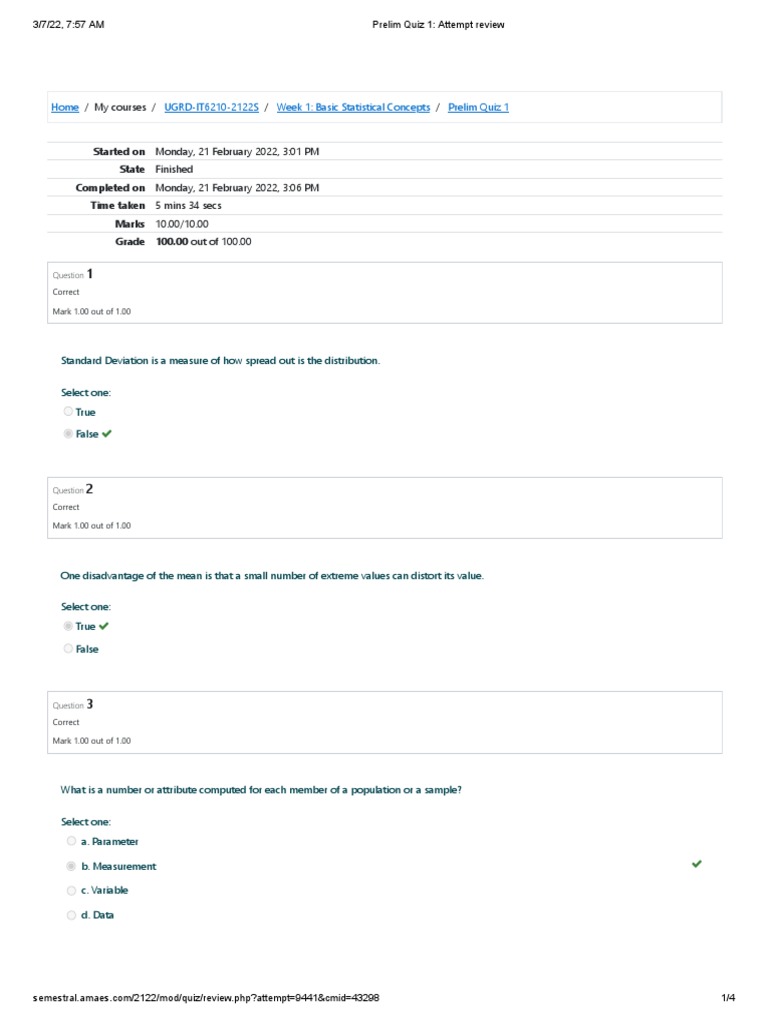Choose option b. Measurement
Screen dimensions: 768x1024
point(71,866)
